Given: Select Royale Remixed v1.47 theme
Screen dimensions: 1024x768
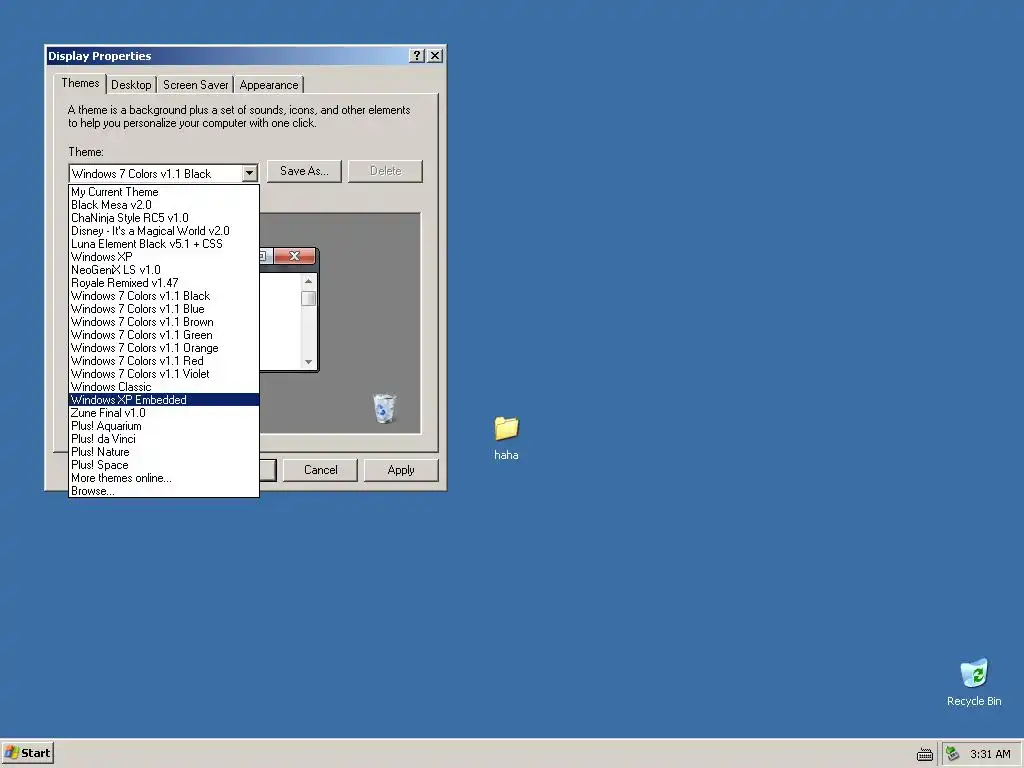Looking at the screenshot, I should pyautogui.click(x=164, y=283).
